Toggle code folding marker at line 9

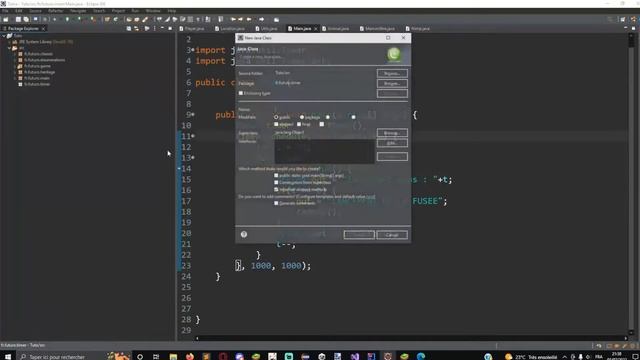(193, 115)
